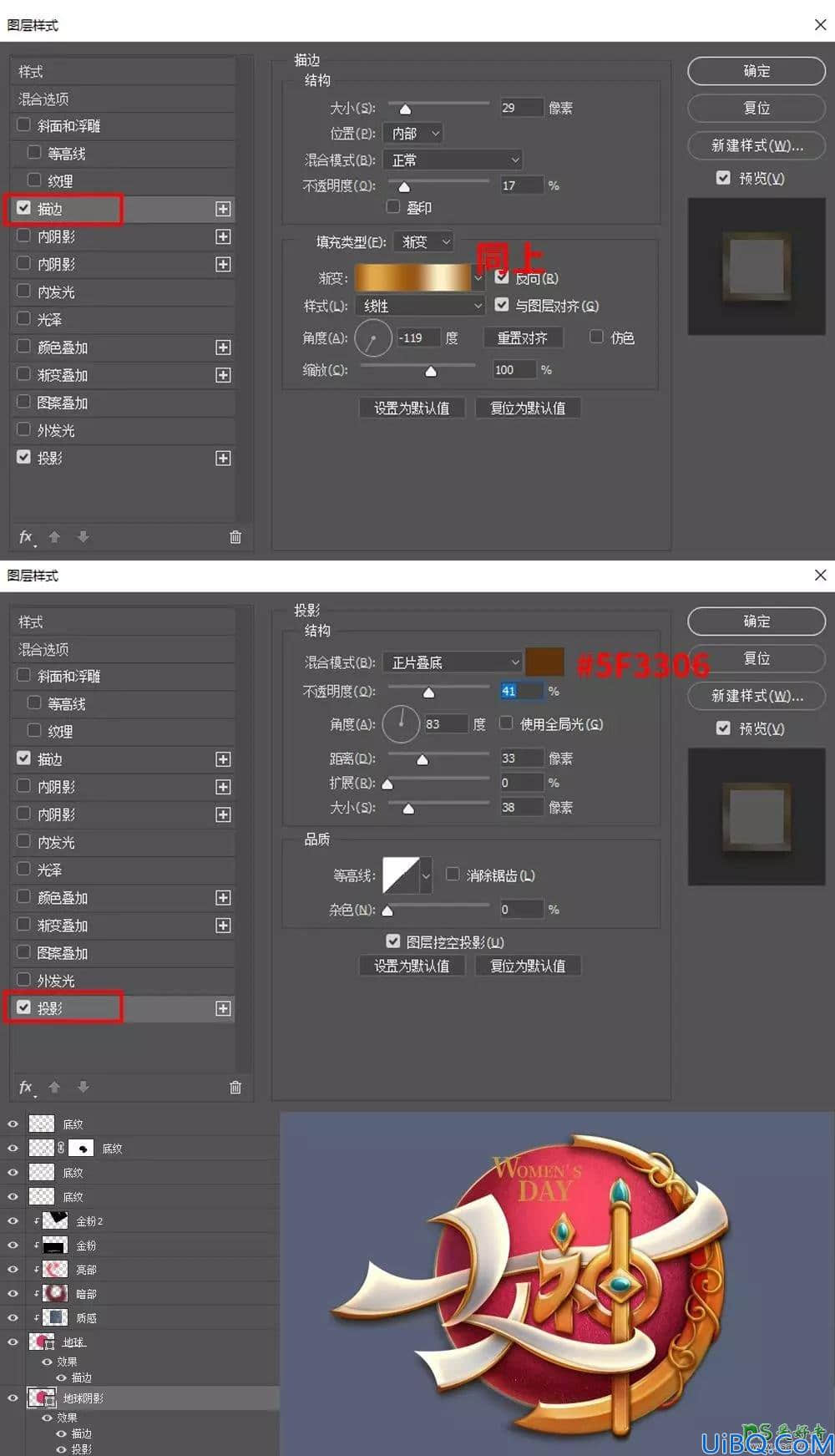835x1456 pixels.
Task: Click 设置为默认值 in the stroke-settings dialog
Action: click(412, 408)
